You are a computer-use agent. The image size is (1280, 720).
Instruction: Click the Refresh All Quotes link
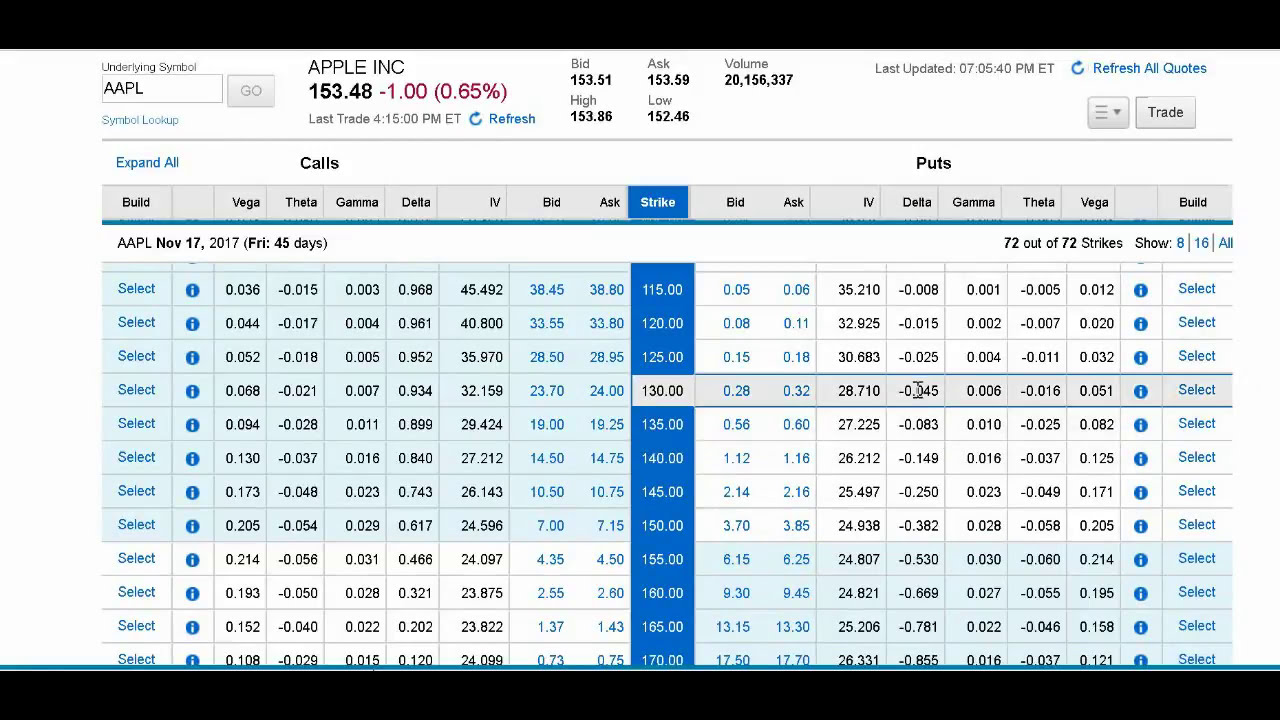point(1149,68)
